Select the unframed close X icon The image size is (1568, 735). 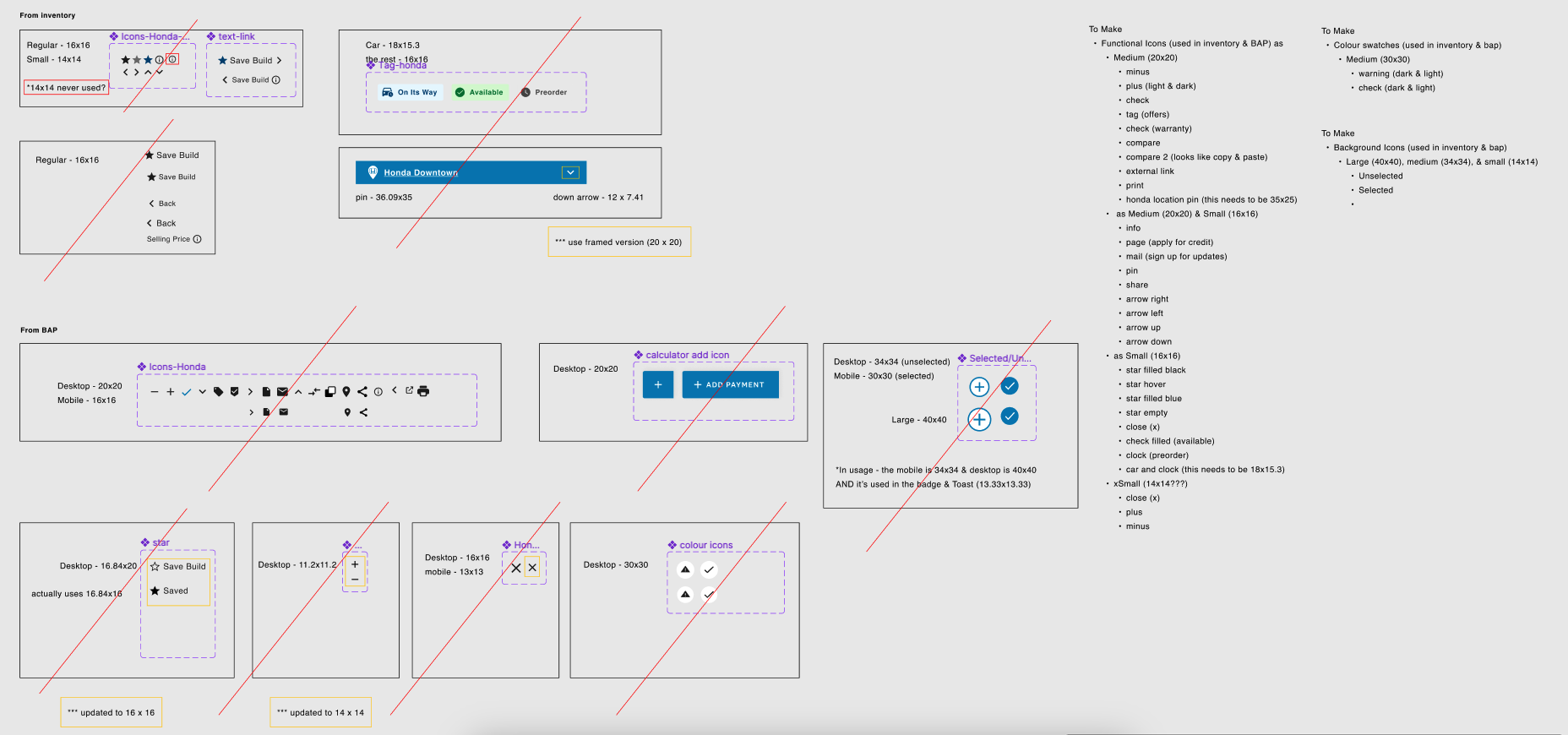[x=515, y=568]
